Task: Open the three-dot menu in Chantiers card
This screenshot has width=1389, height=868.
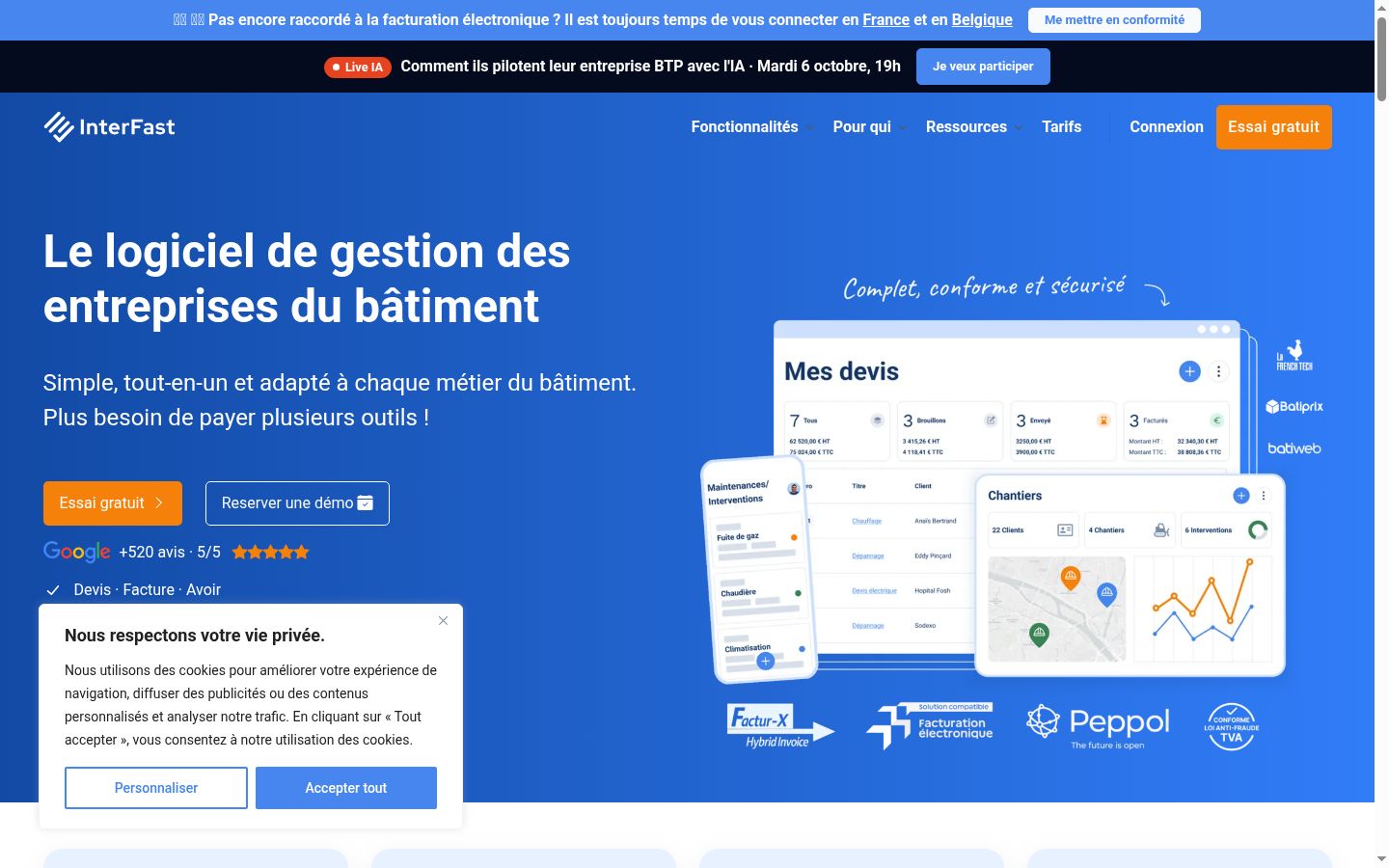Action: click(1264, 496)
